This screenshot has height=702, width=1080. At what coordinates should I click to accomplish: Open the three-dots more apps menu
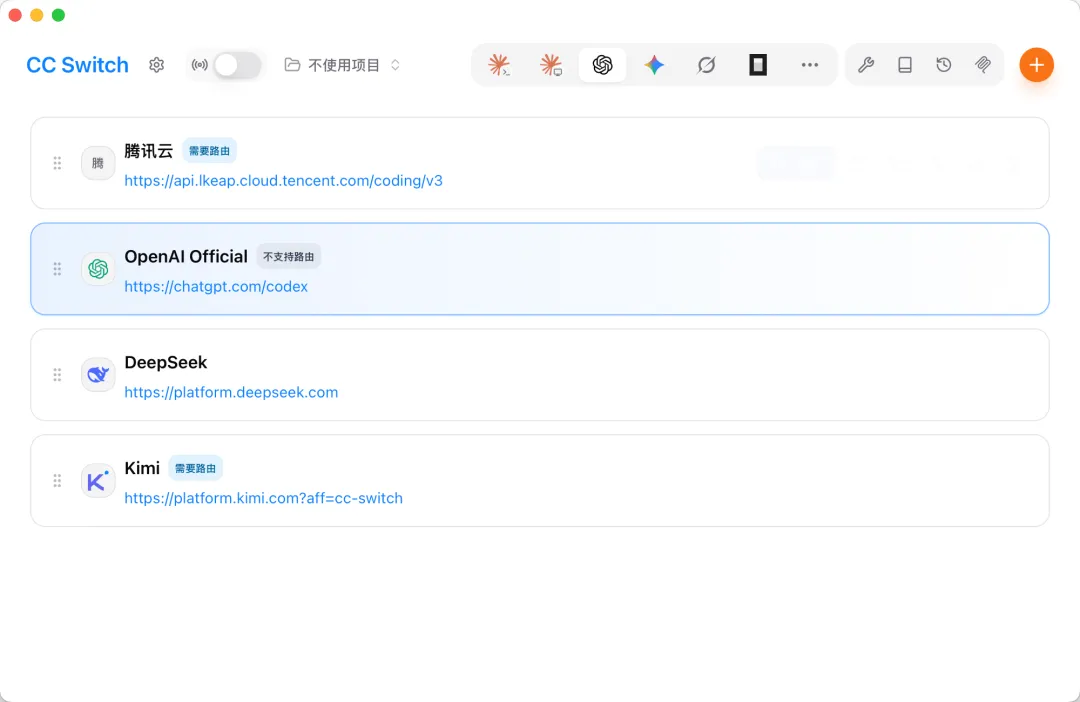coord(810,65)
